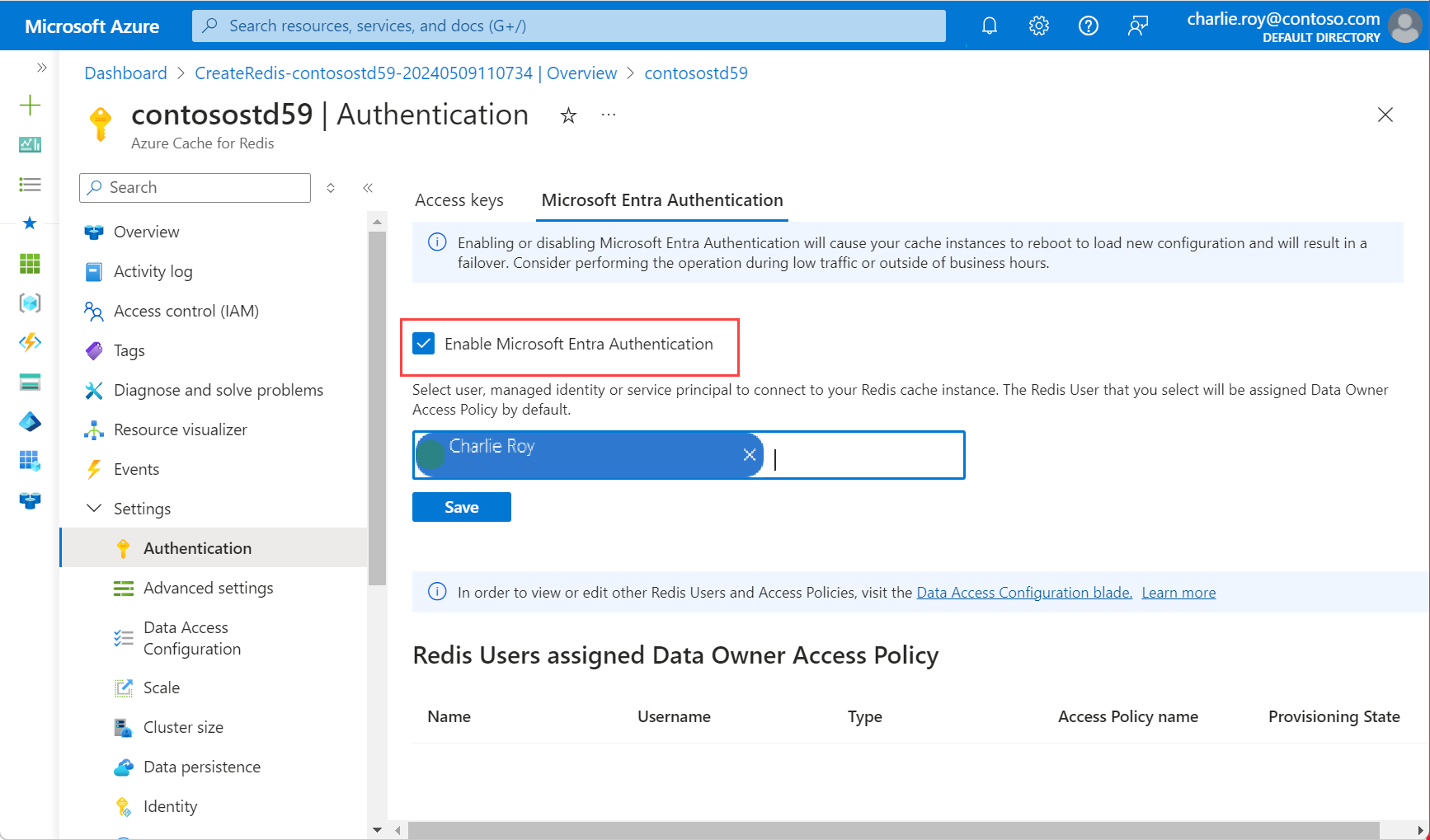Open the help question-mark icon
This screenshot has width=1430, height=840.
click(1088, 25)
